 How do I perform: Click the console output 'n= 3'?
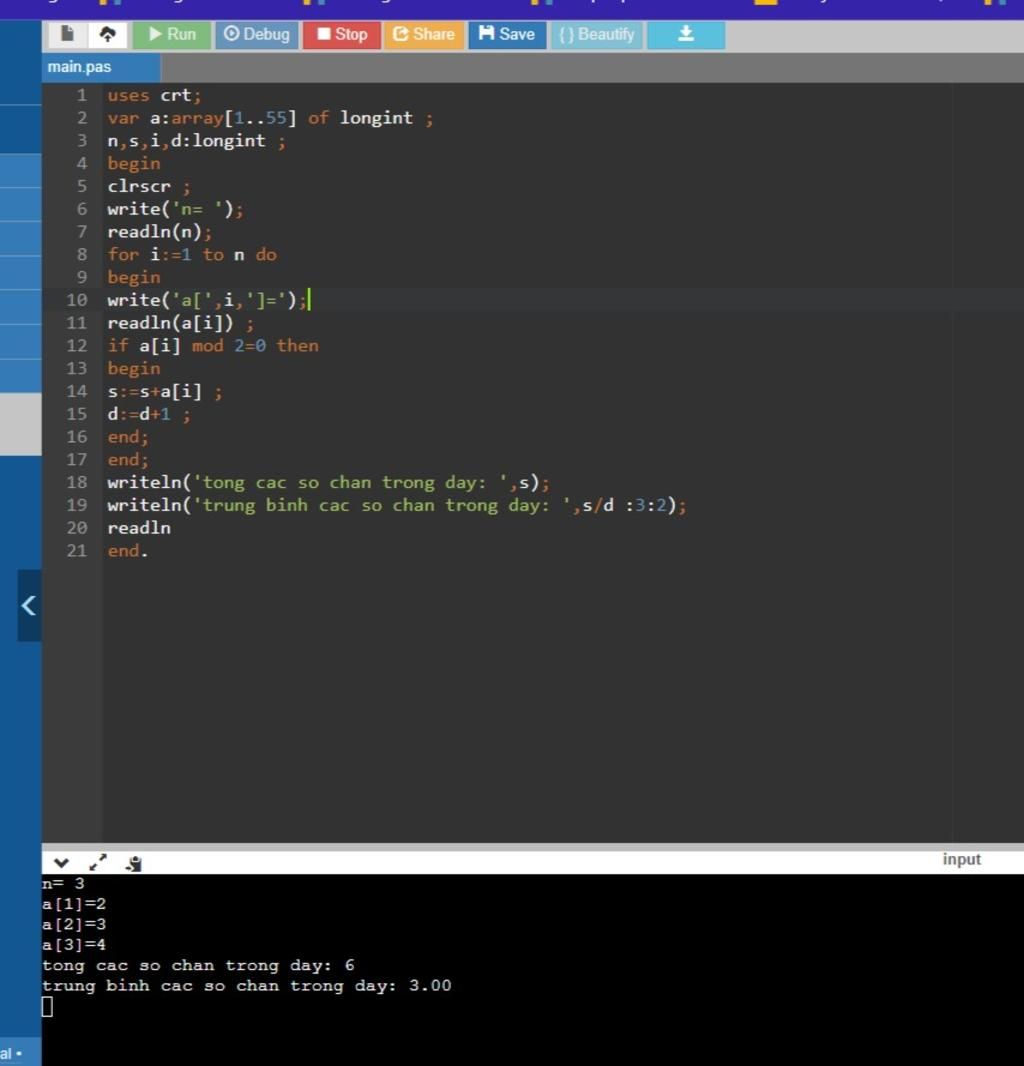click(63, 883)
